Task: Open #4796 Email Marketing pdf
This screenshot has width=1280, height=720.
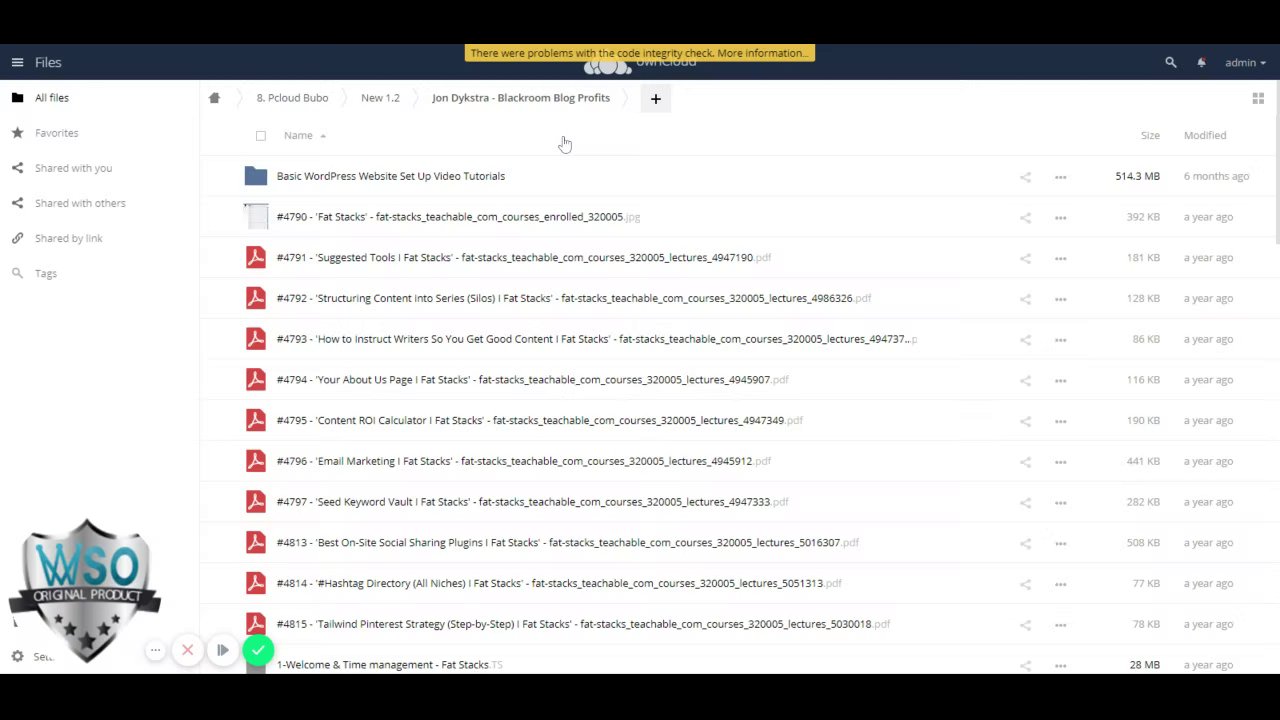Action: [x=524, y=461]
